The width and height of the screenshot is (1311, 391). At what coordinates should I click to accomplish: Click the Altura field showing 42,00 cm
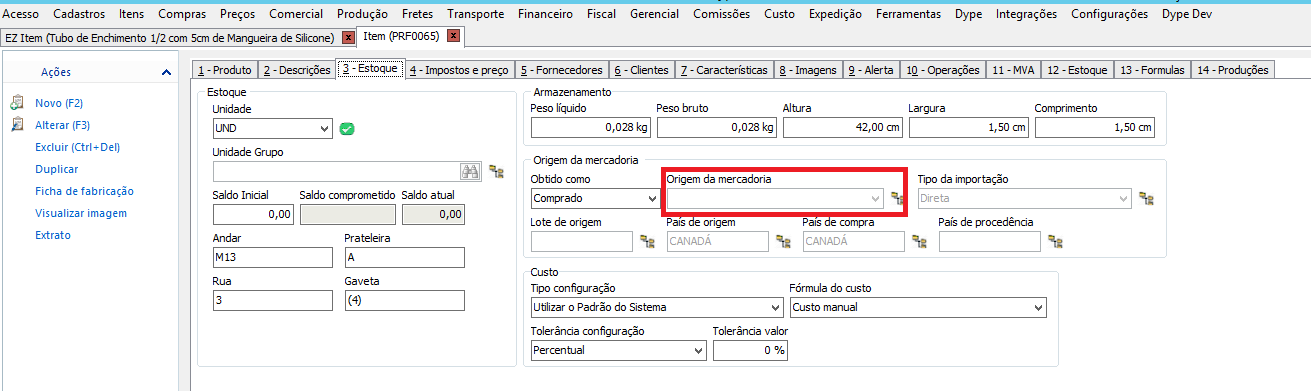(842, 128)
